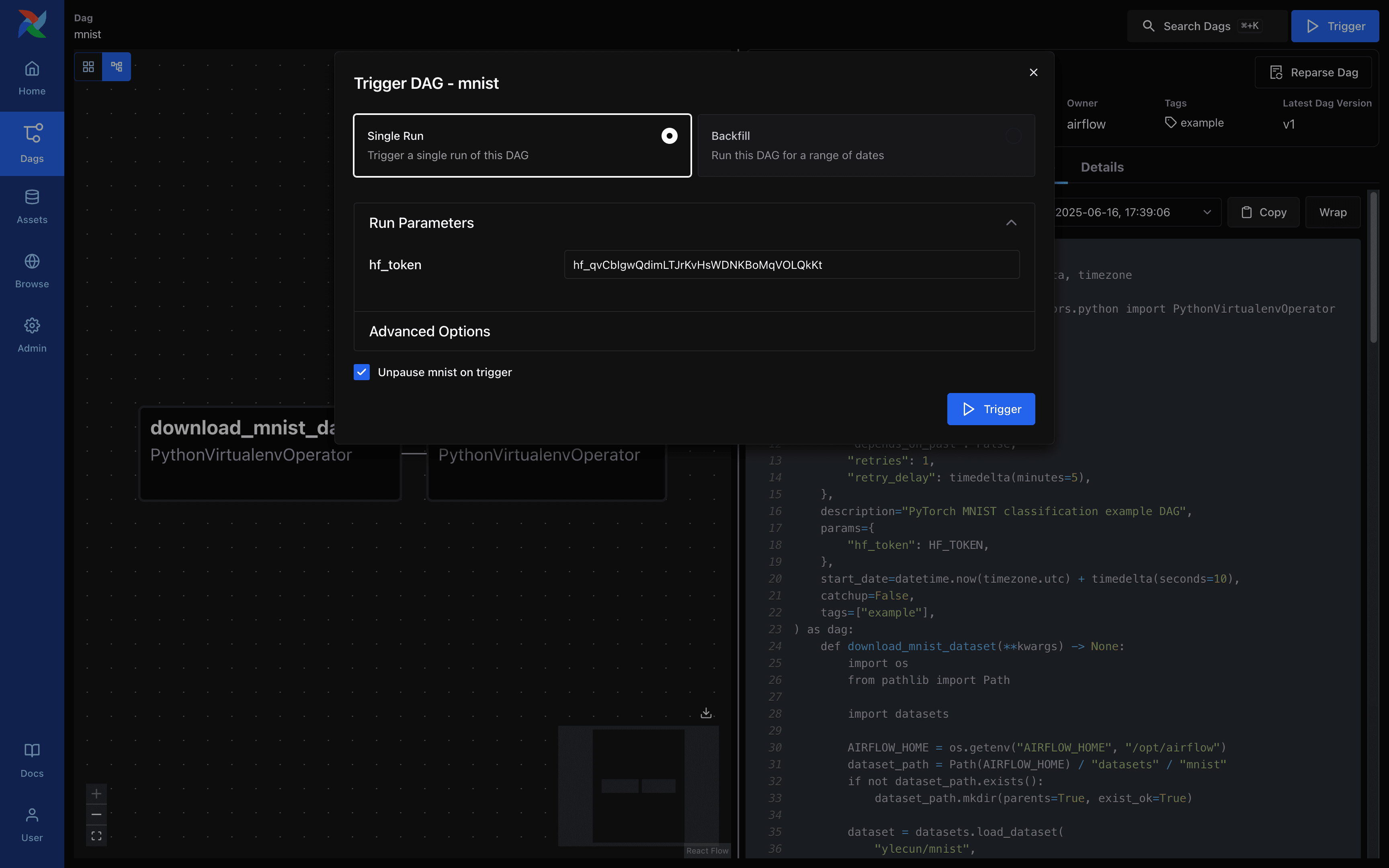Close the Trigger DAG dialog
Screen dimensions: 1389x868
1034,72
